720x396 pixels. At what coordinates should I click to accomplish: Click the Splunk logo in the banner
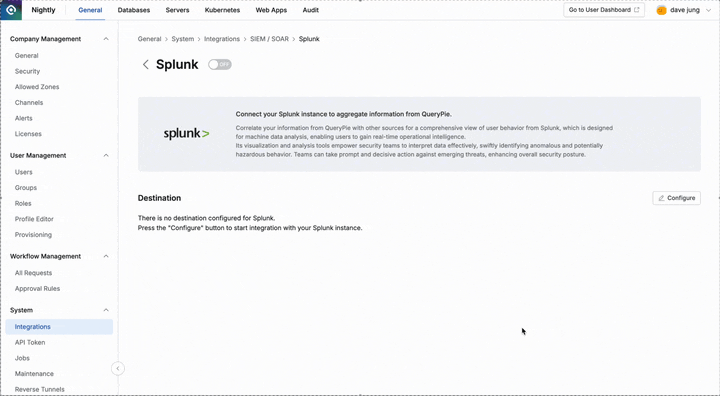tap(186, 134)
